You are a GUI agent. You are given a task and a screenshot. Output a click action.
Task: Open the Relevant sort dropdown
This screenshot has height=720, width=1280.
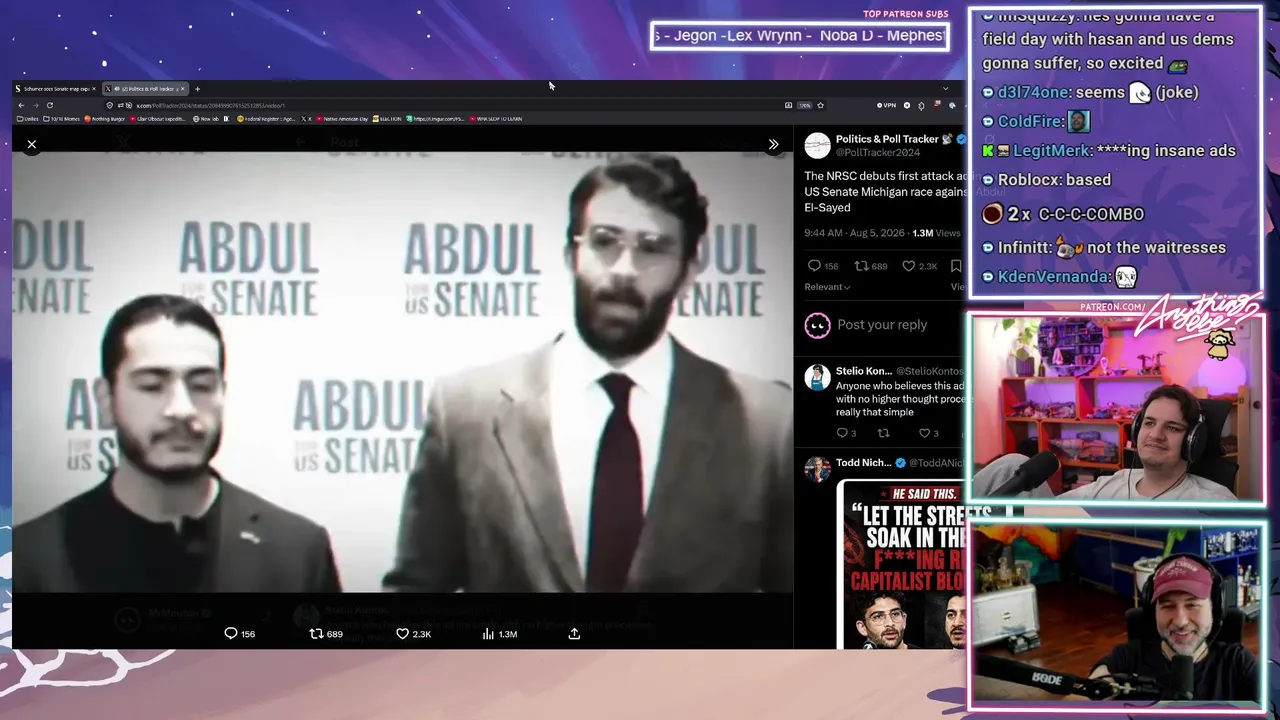tap(827, 287)
